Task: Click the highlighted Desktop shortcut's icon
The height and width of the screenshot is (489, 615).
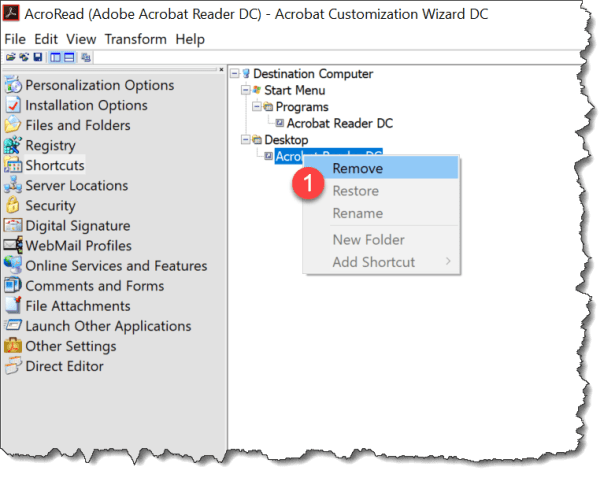Action: [268, 156]
